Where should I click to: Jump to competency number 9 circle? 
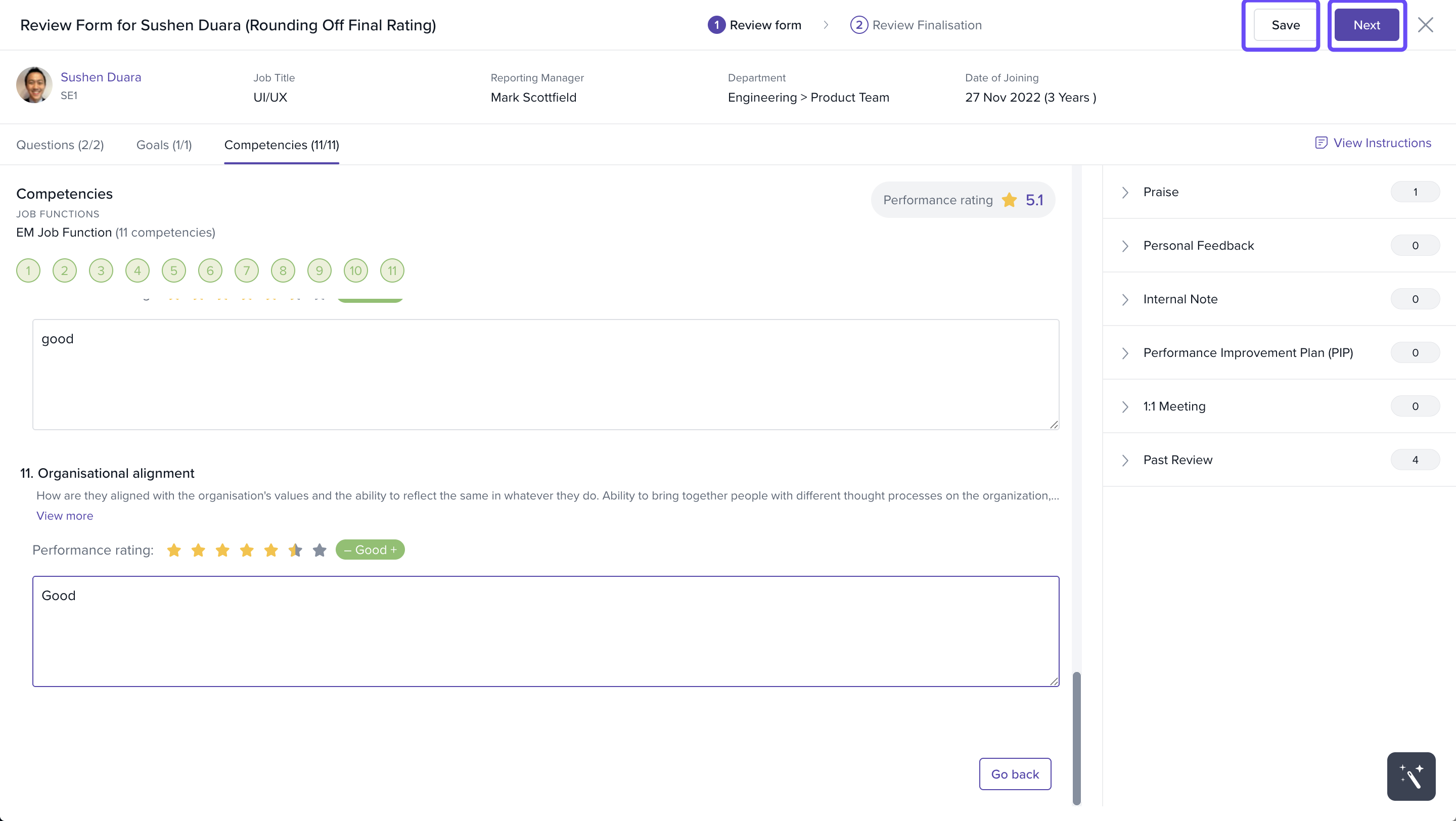pyautogui.click(x=320, y=270)
